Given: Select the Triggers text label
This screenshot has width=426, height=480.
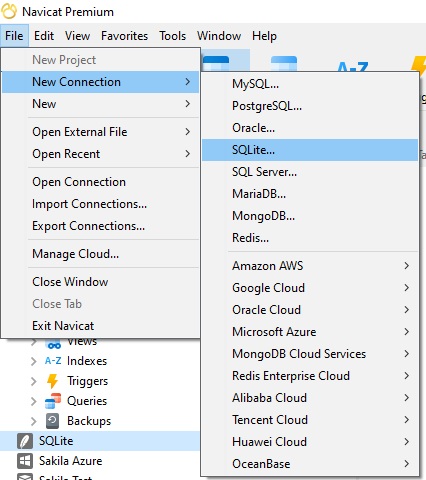Looking at the screenshot, I should point(87,381).
